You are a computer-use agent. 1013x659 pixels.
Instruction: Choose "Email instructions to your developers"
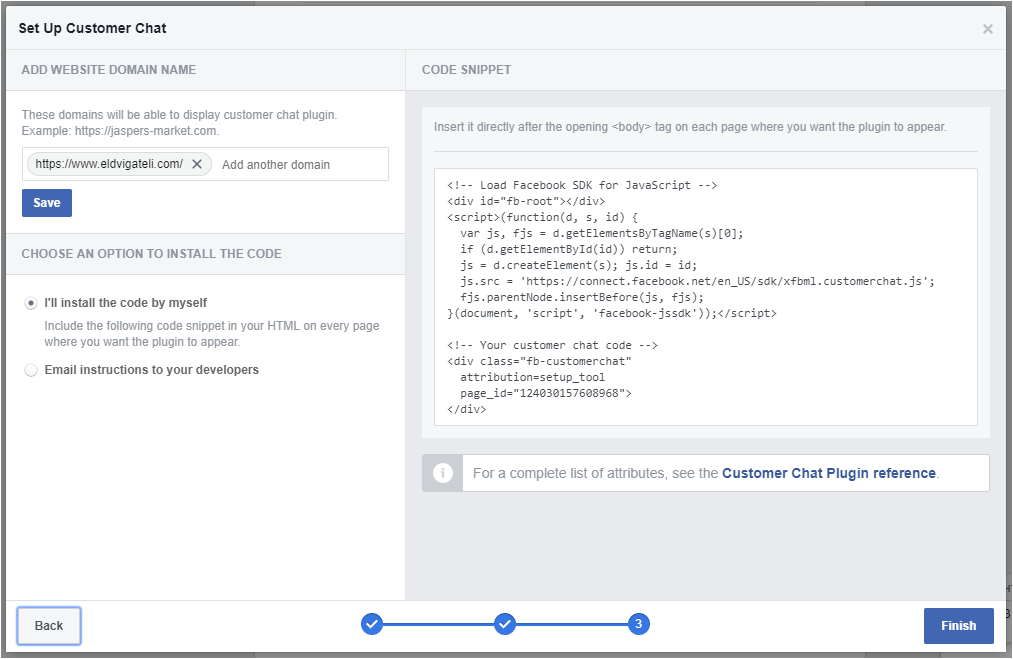(30, 369)
